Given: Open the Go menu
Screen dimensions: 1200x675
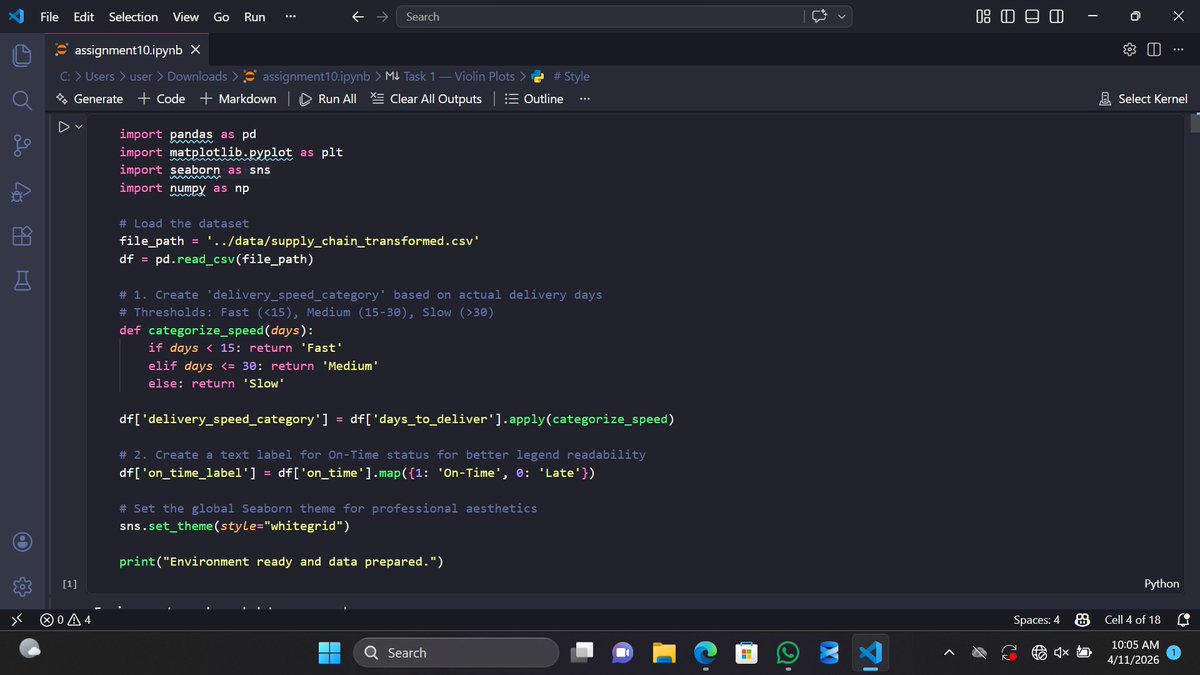Looking at the screenshot, I should pos(221,16).
